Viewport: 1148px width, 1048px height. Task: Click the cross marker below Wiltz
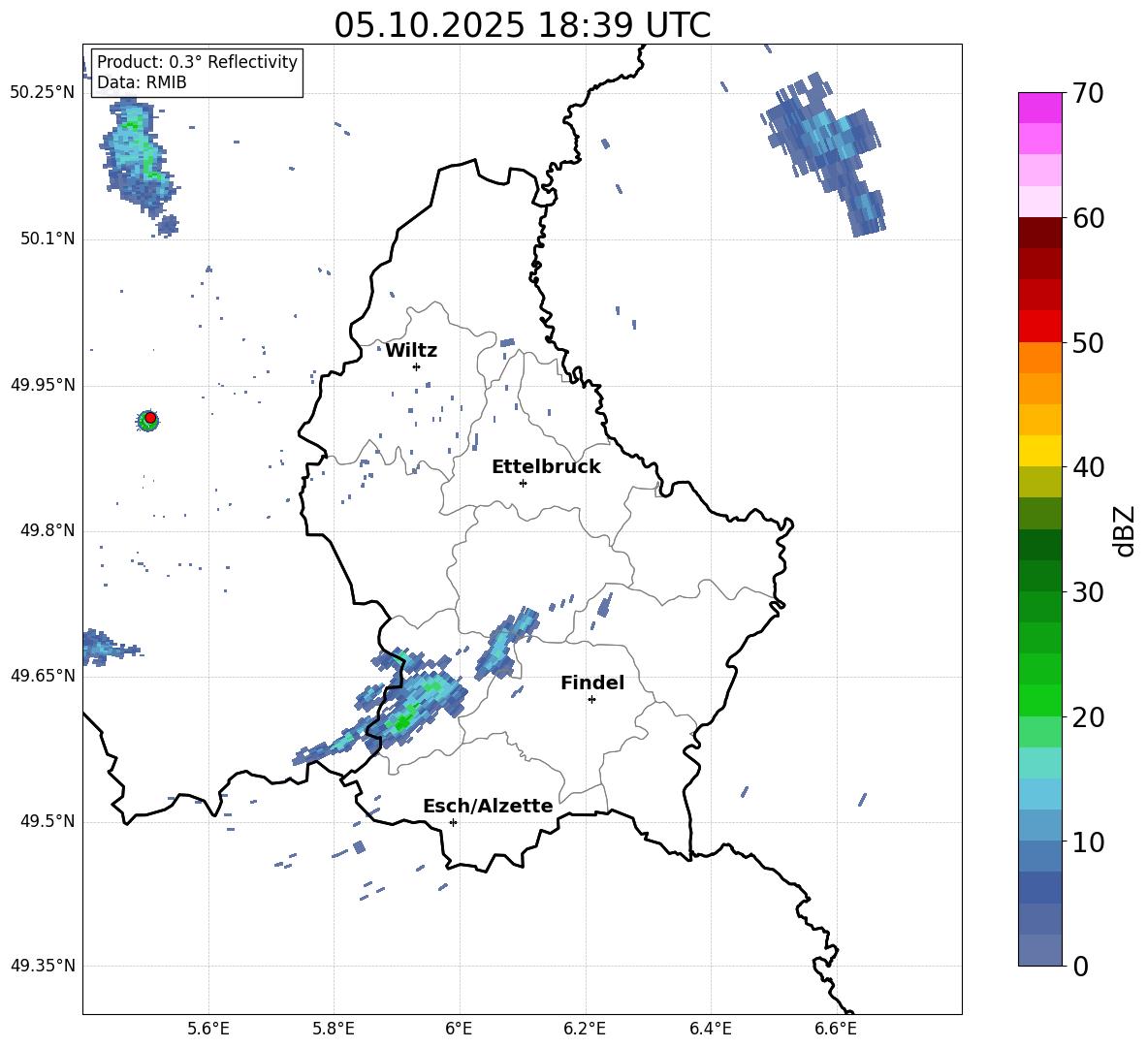(x=417, y=366)
